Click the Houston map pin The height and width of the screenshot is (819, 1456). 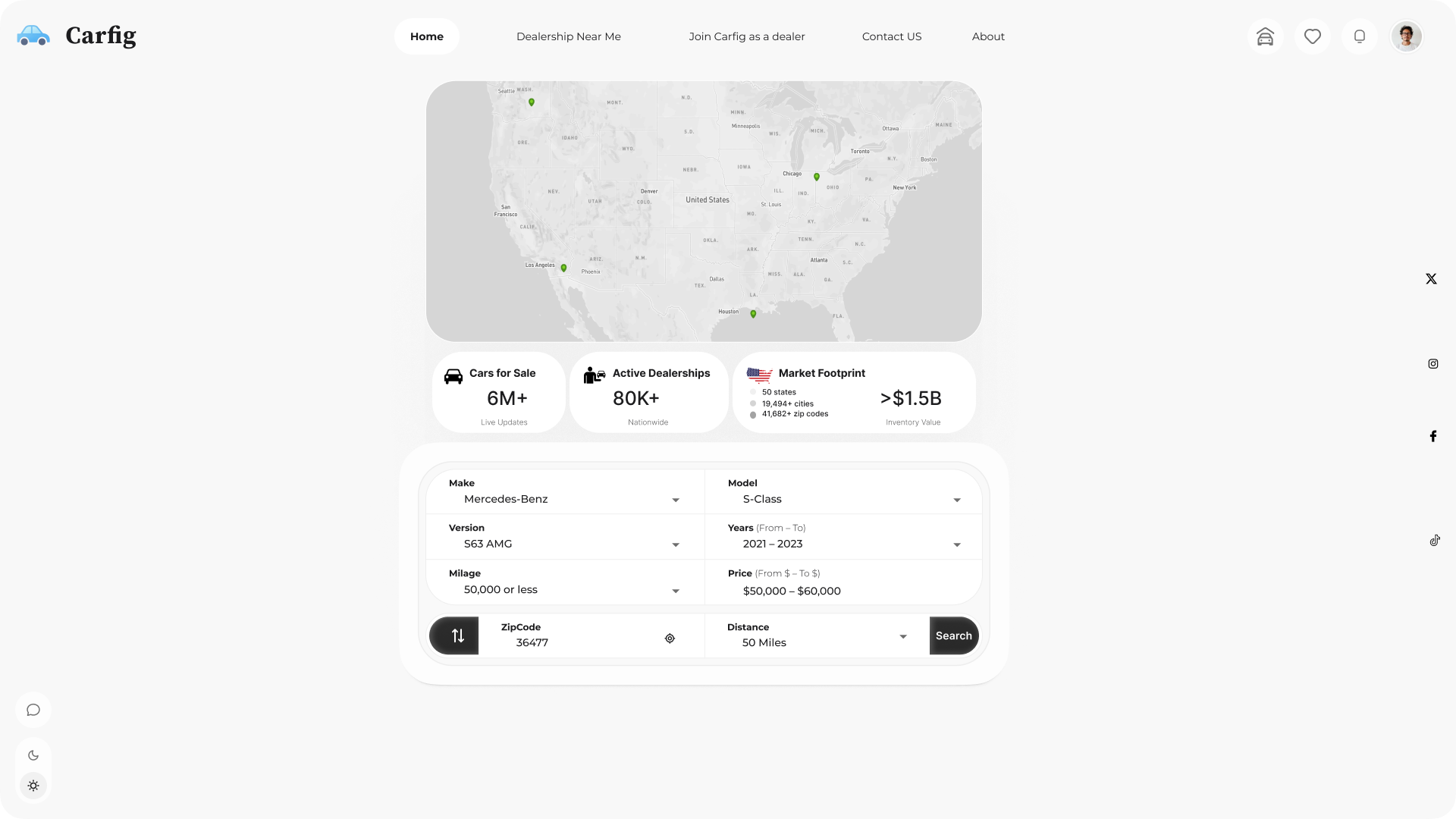(x=753, y=314)
